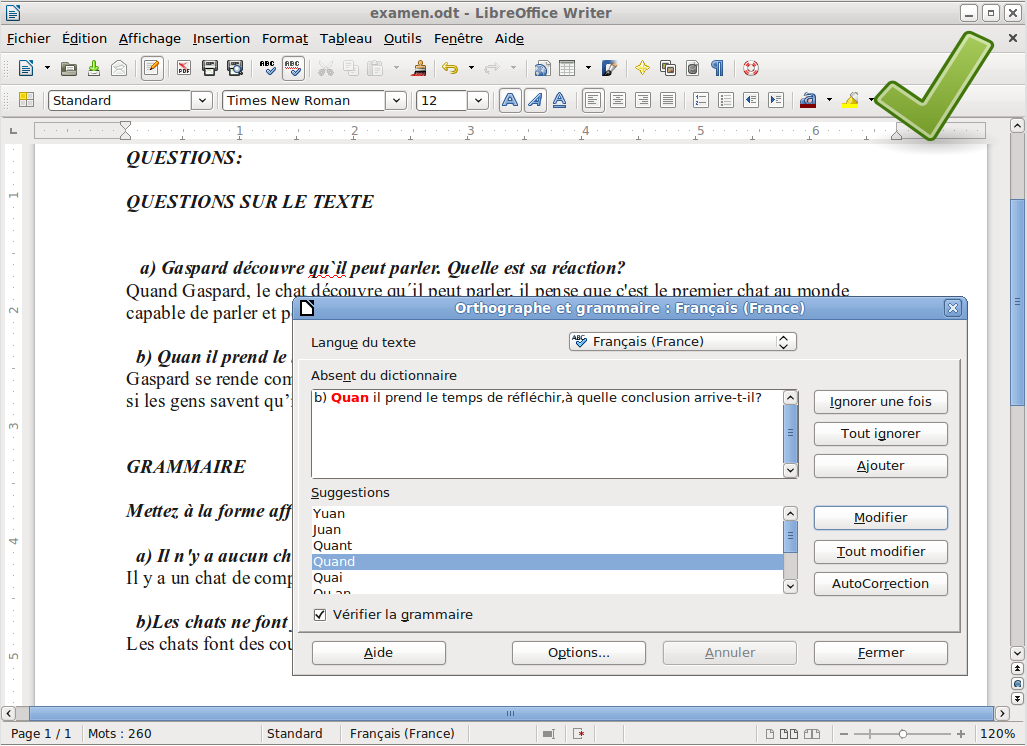This screenshot has height=746, width=1027.
Task: Open the Insertion menu
Action: tap(221, 38)
